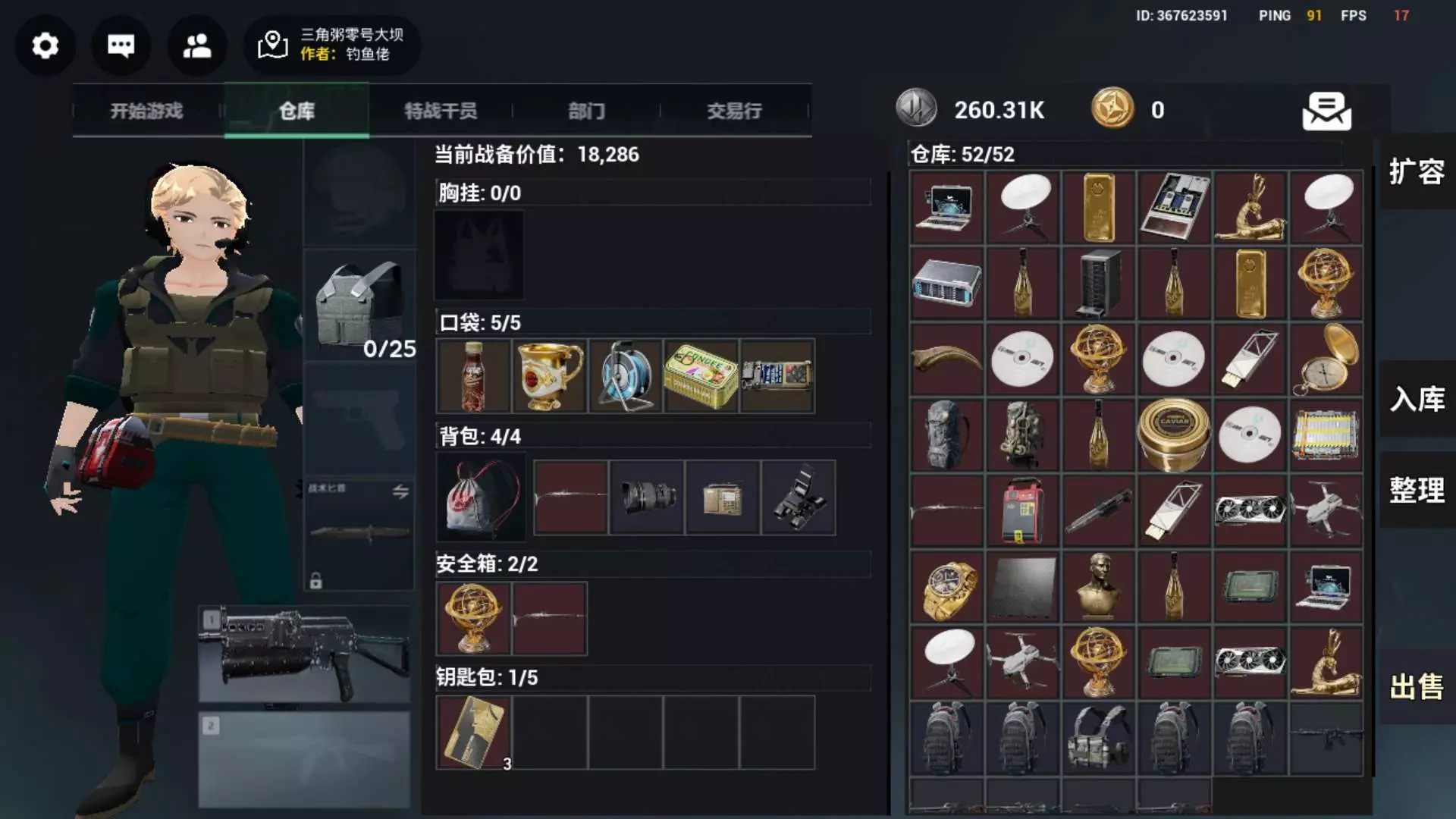
Task: Click the 出售 sell button
Action: point(1417,687)
